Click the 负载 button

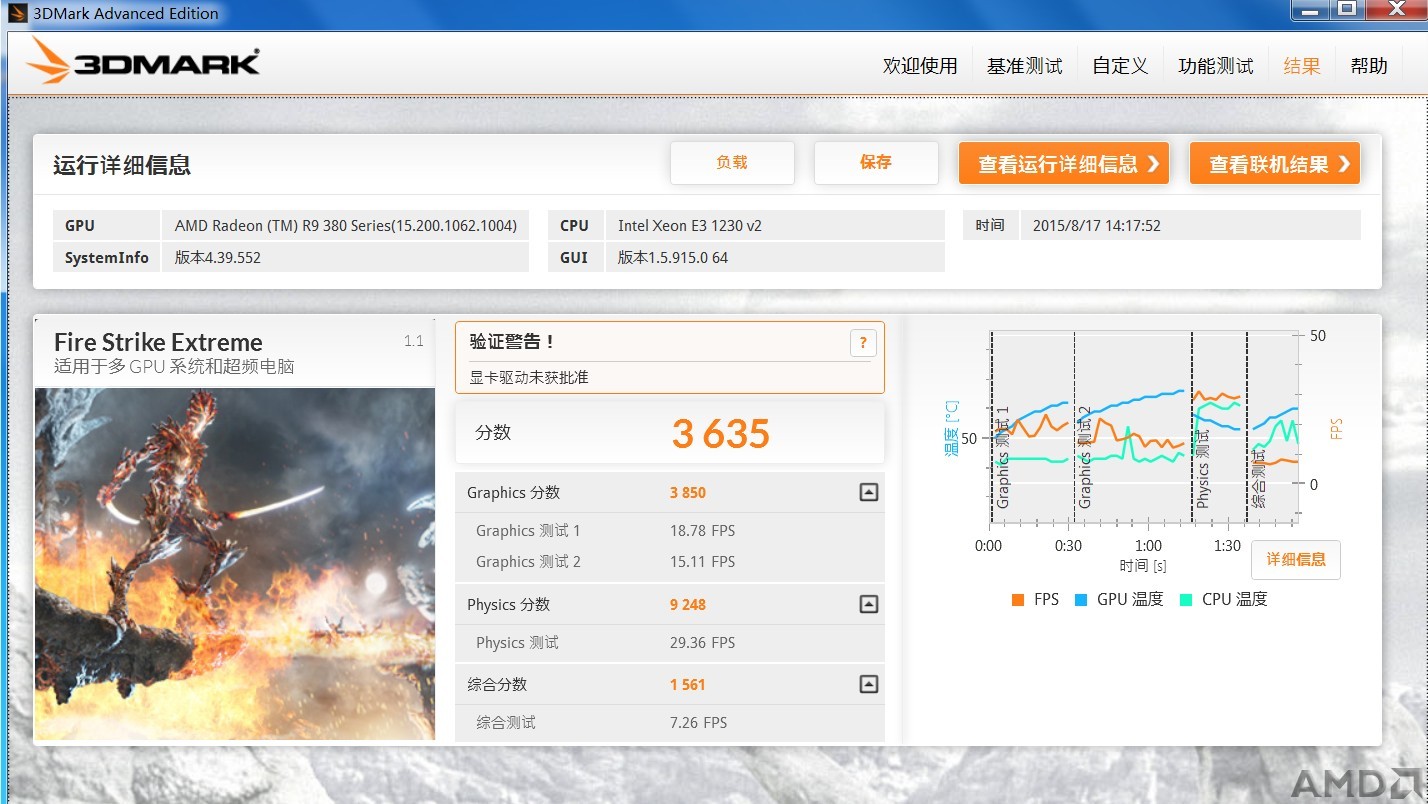click(x=732, y=163)
